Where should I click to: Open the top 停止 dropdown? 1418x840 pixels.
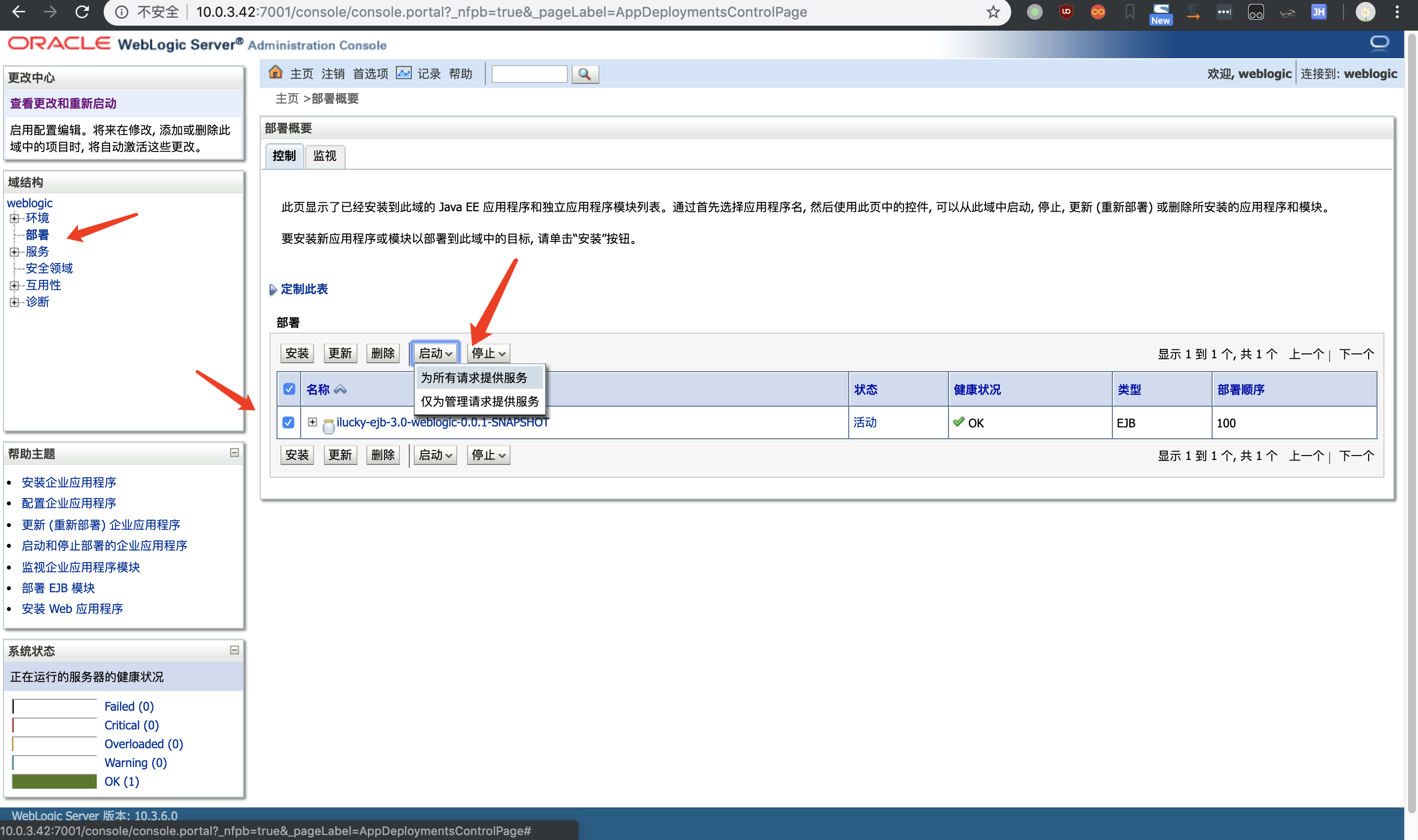point(488,353)
